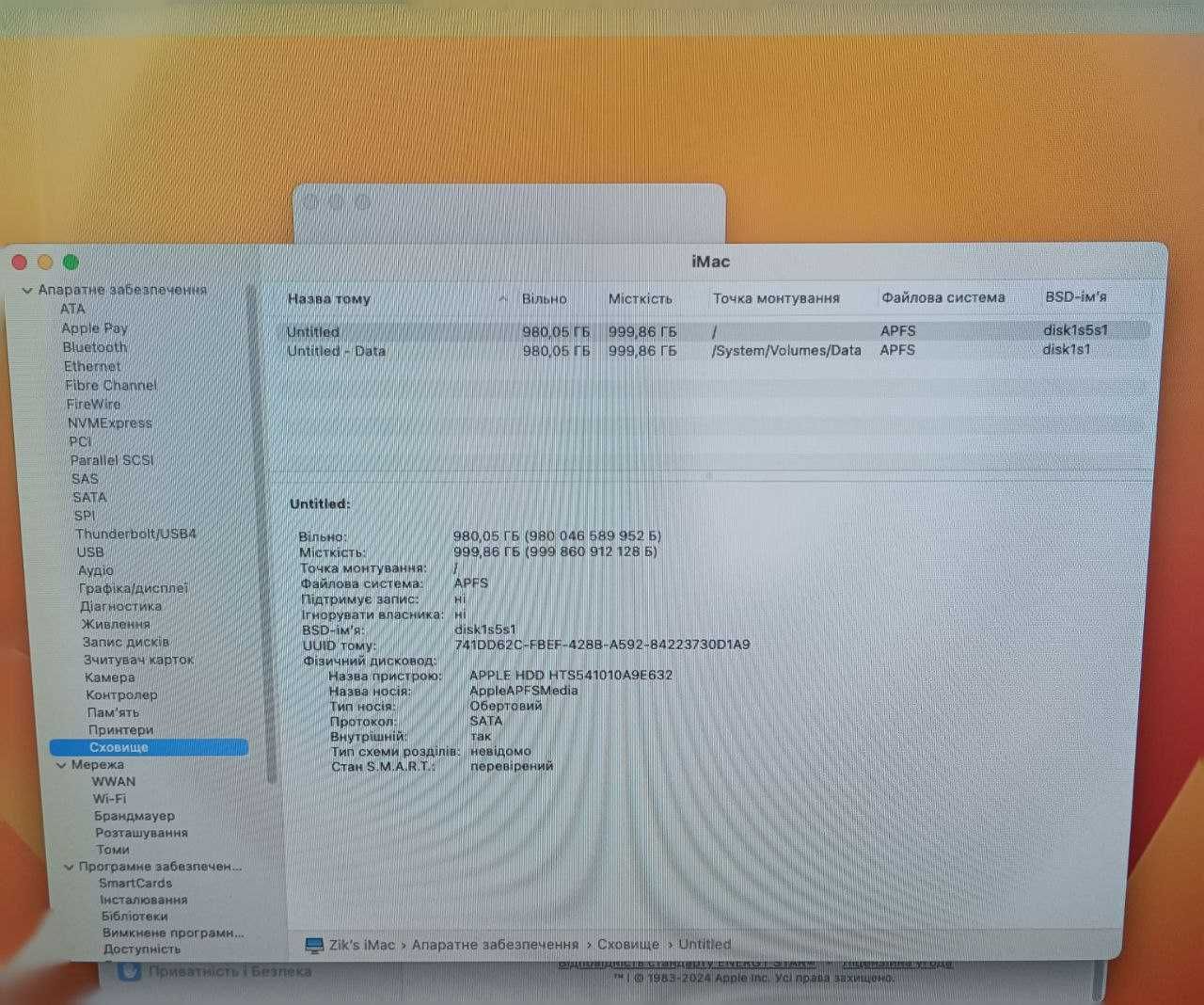Sort by Вільно column header
Image resolution: width=1204 pixels, height=1005 pixels.
(x=545, y=298)
